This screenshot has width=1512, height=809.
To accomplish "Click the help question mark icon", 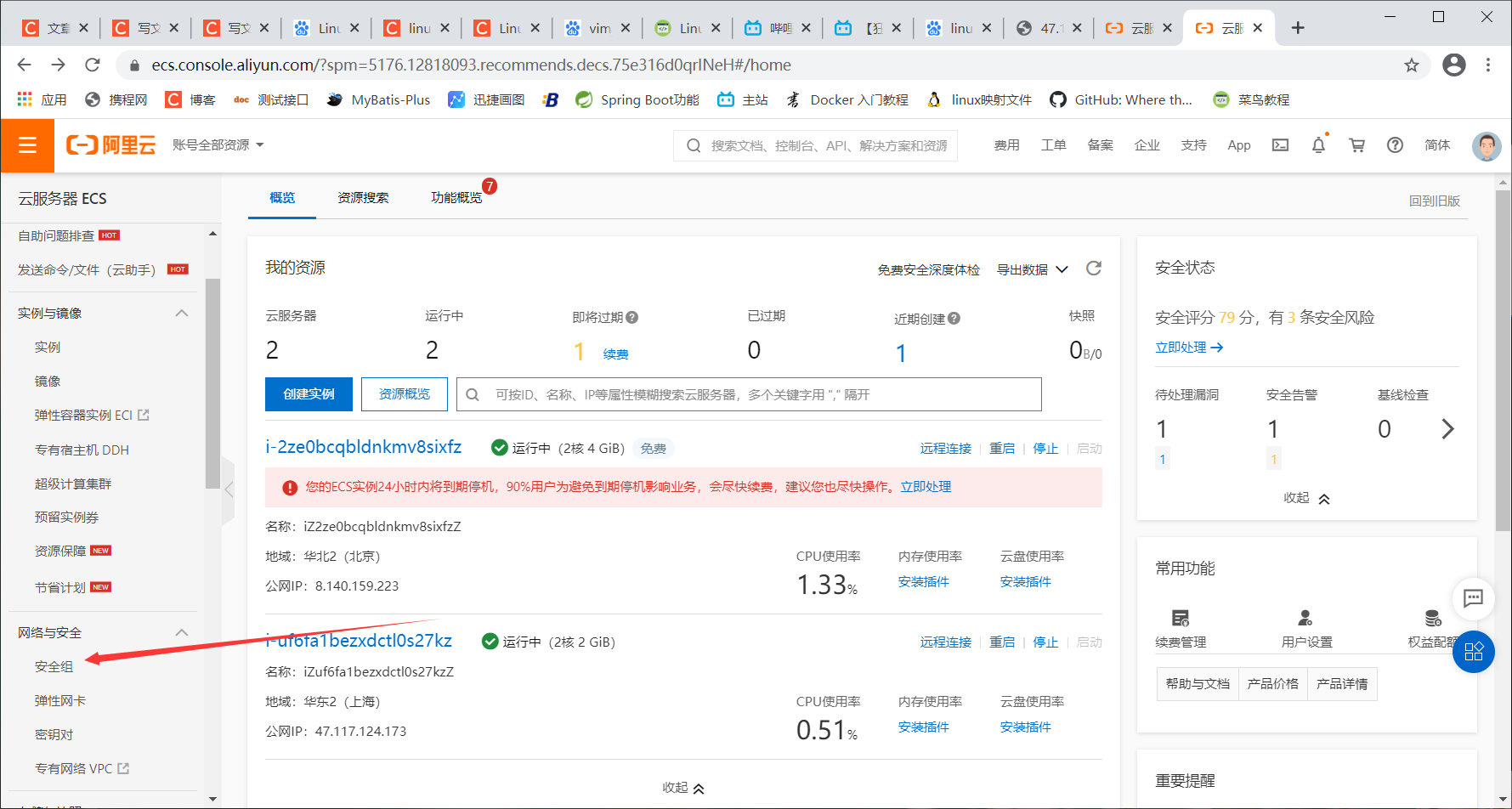I will (1395, 145).
